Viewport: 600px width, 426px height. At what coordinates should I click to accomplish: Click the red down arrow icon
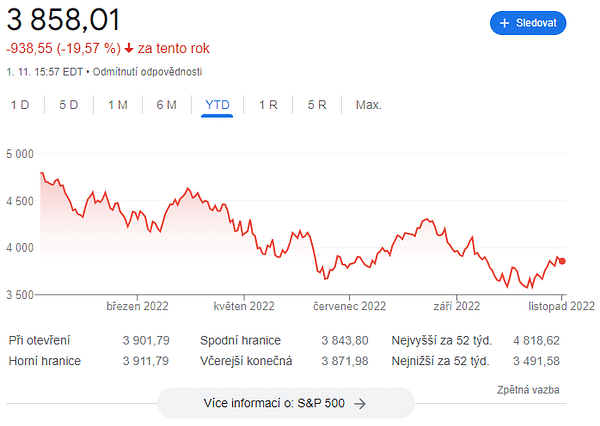tap(129, 48)
